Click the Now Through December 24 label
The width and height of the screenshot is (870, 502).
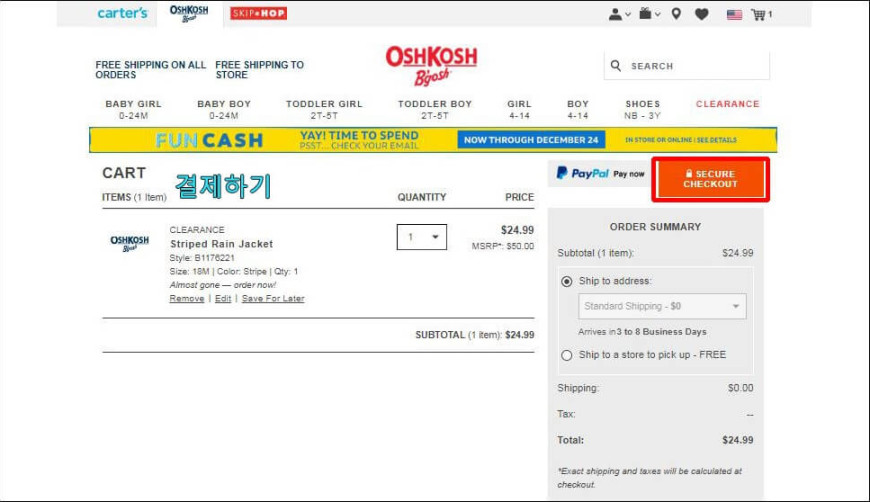[x=531, y=140]
